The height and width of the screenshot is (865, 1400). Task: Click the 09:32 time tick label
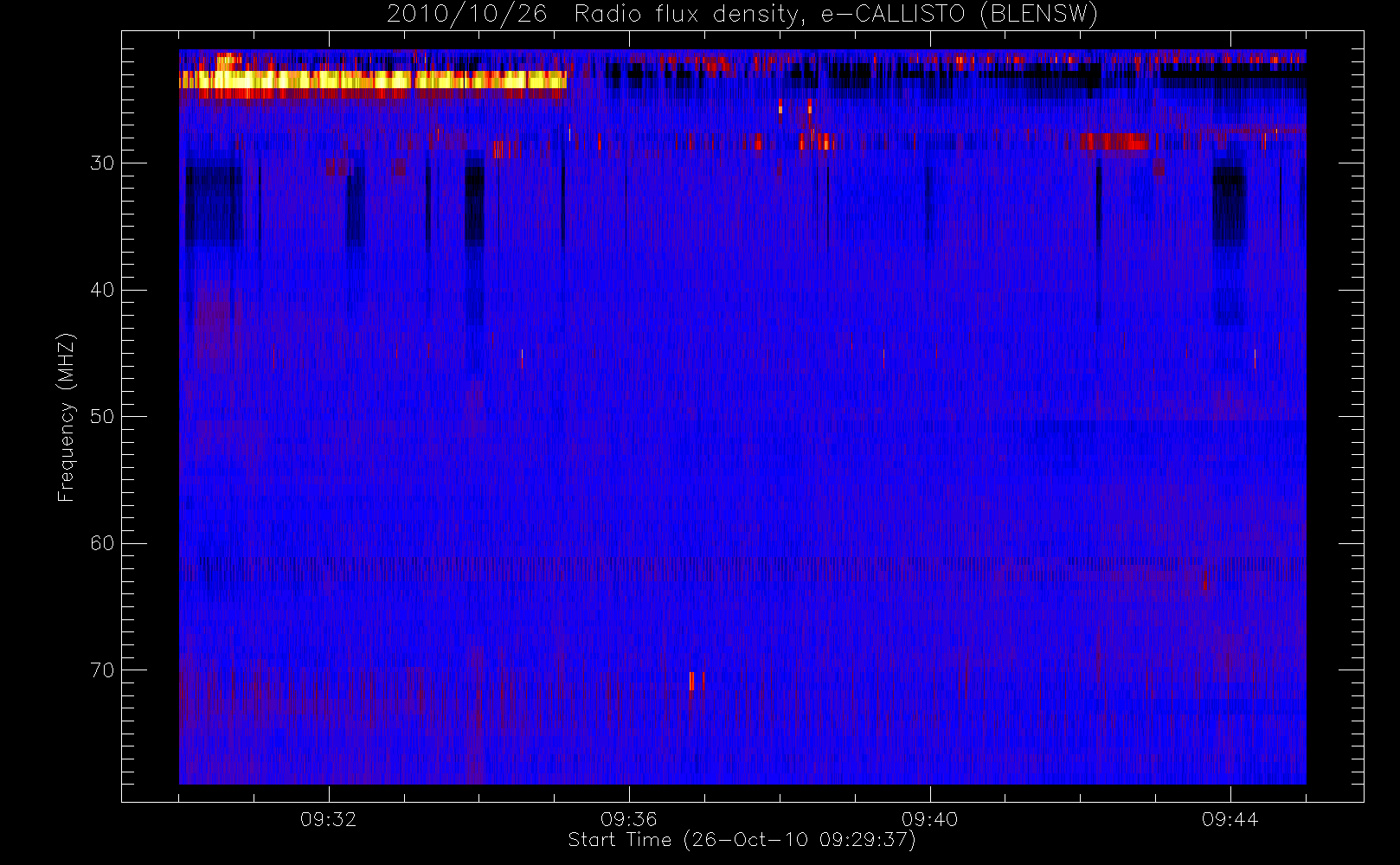(x=329, y=819)
